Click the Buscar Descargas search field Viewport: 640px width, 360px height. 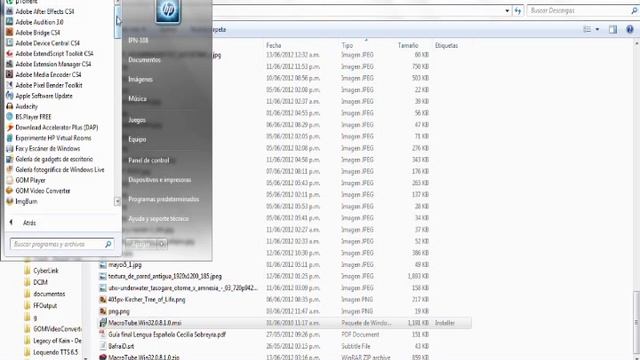tap(582, 11)
